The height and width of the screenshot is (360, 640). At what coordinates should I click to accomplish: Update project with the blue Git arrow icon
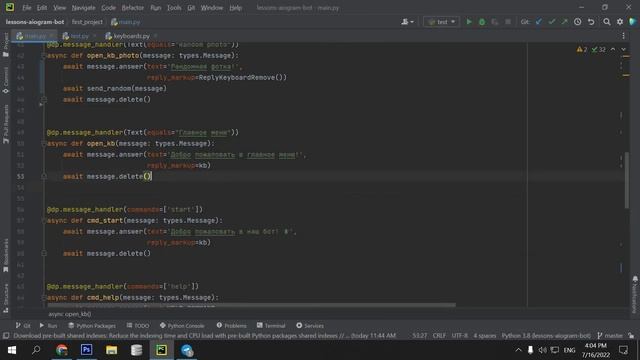pos(539,22)
